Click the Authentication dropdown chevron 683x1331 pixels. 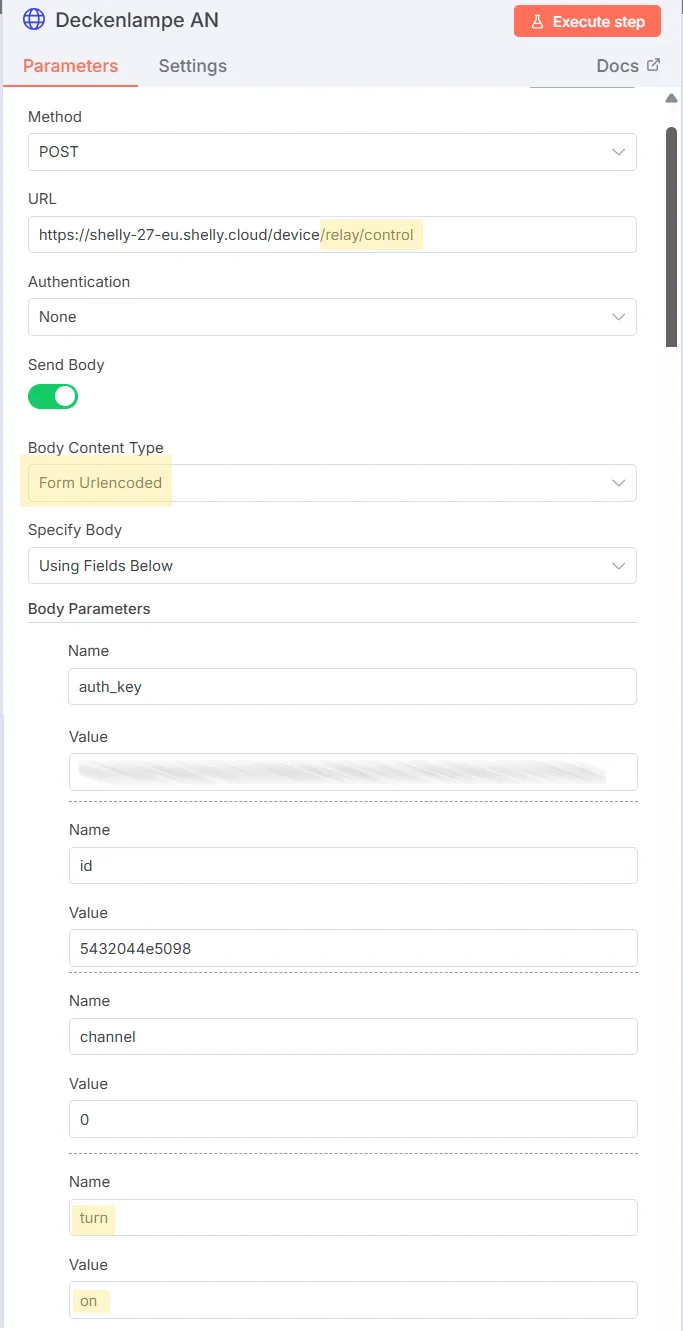tap(620, 316)
